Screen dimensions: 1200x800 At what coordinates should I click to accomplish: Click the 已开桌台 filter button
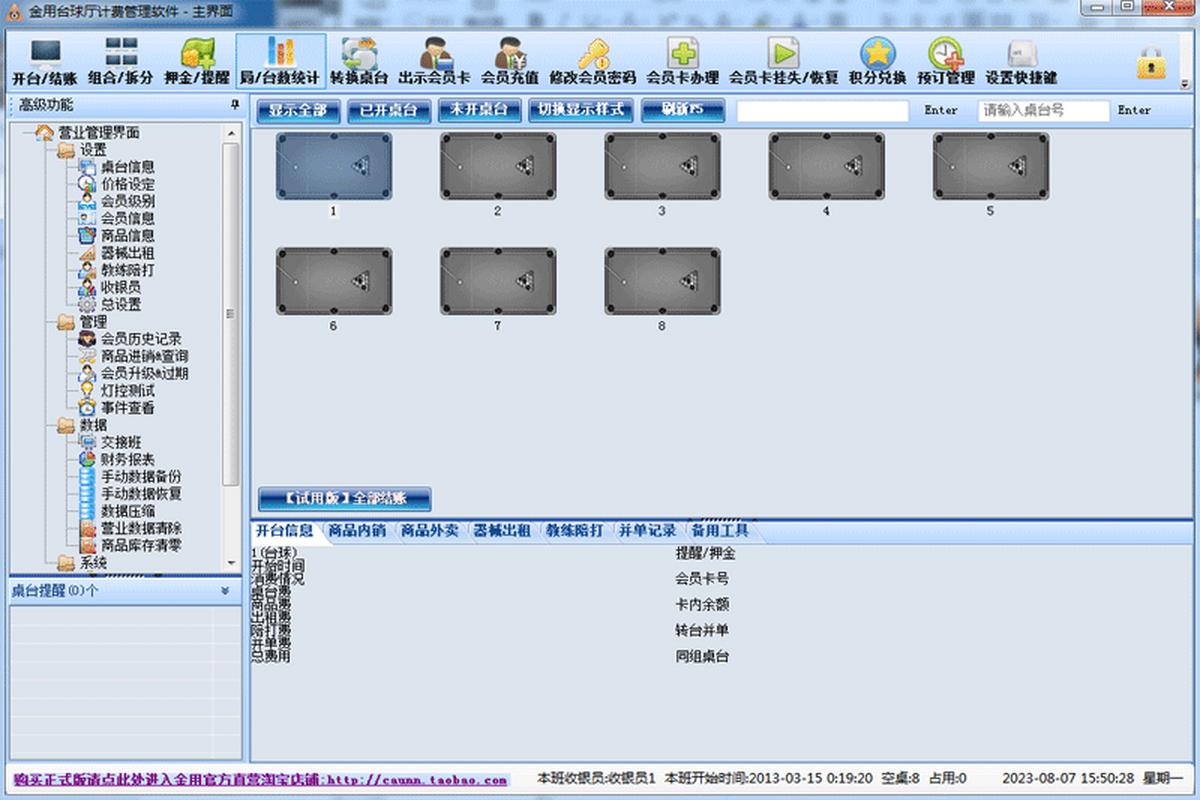click(389, 110)
